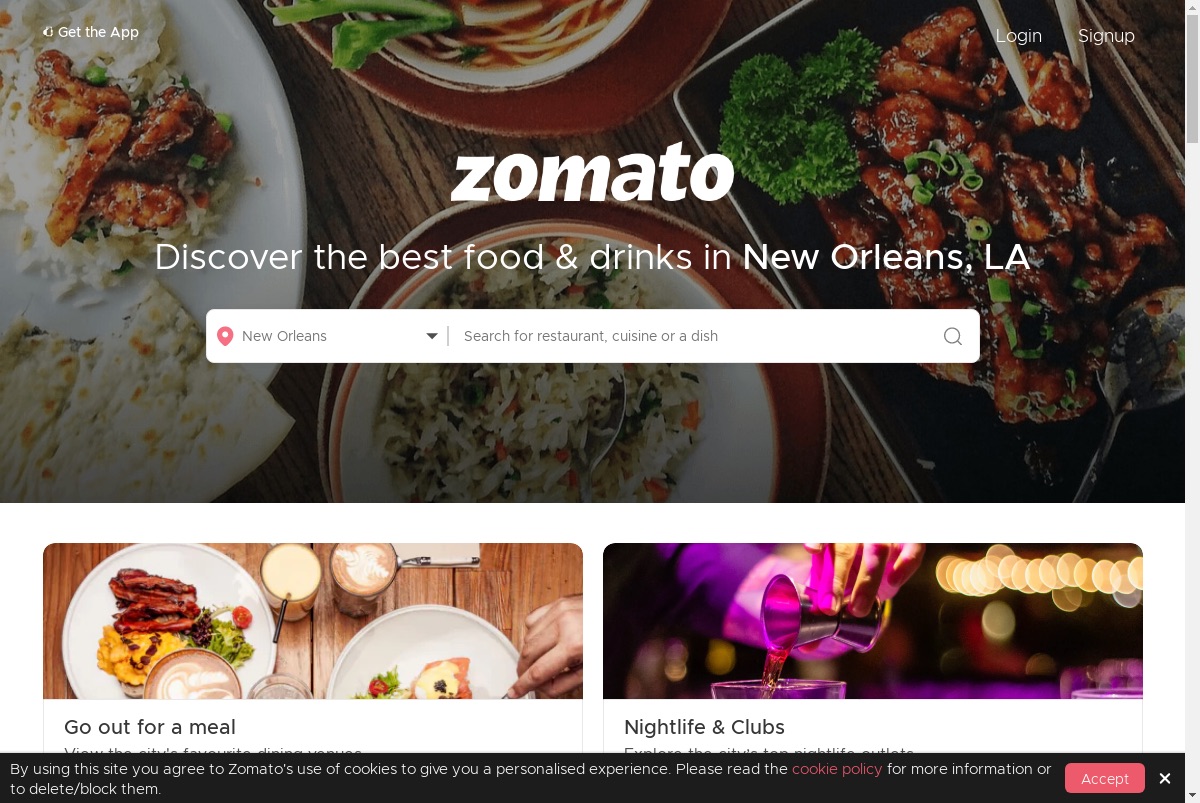1200x803 pixels.
Task: Click the zomato logo
Action: click(x=592, y=172)
